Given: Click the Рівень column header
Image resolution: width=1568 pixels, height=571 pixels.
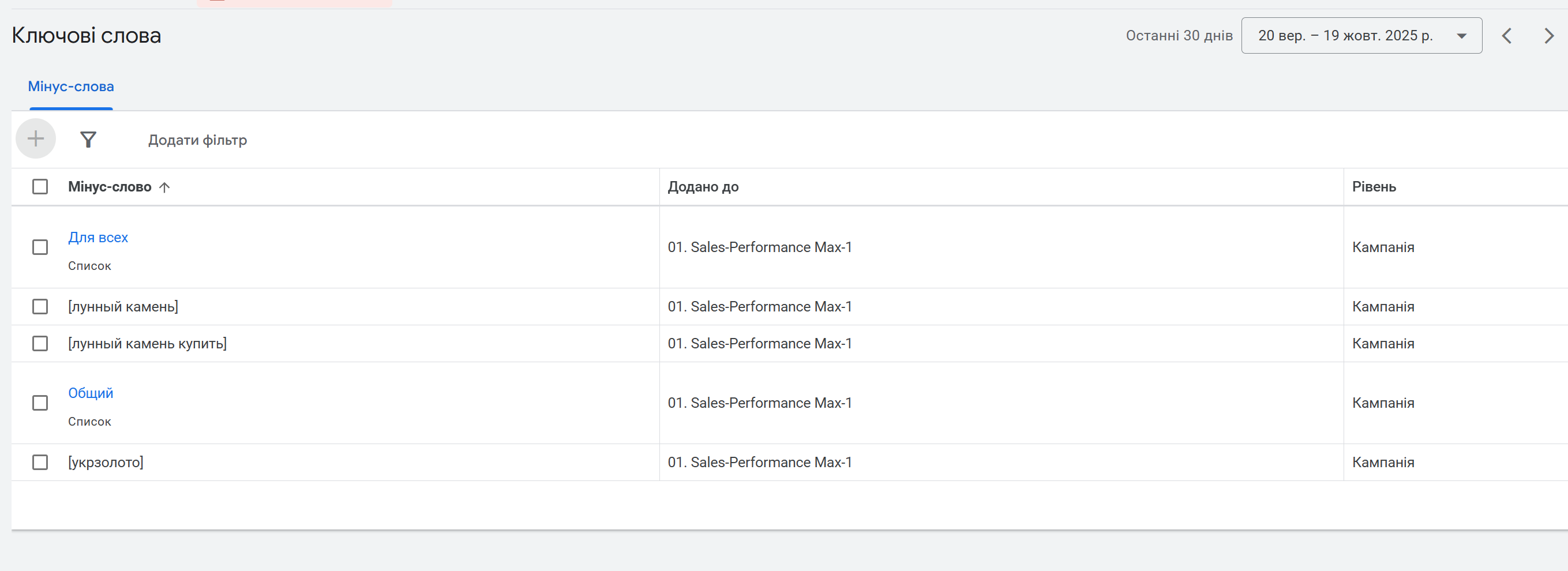Looking at the screenshot, I should coord(1374,187).
